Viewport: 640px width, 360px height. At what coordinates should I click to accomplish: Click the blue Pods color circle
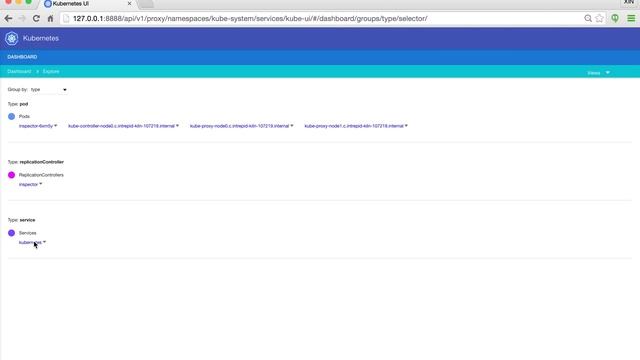(11, 116)
